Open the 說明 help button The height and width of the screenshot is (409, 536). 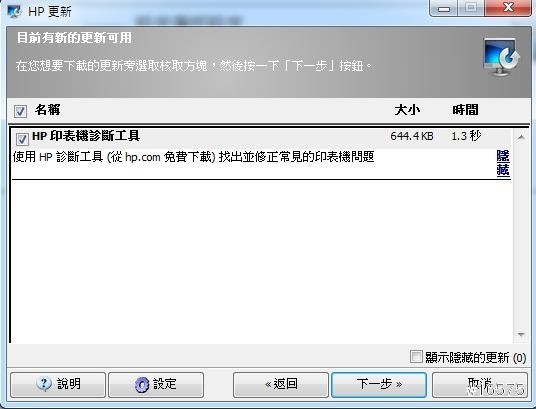tap(58, 384)
